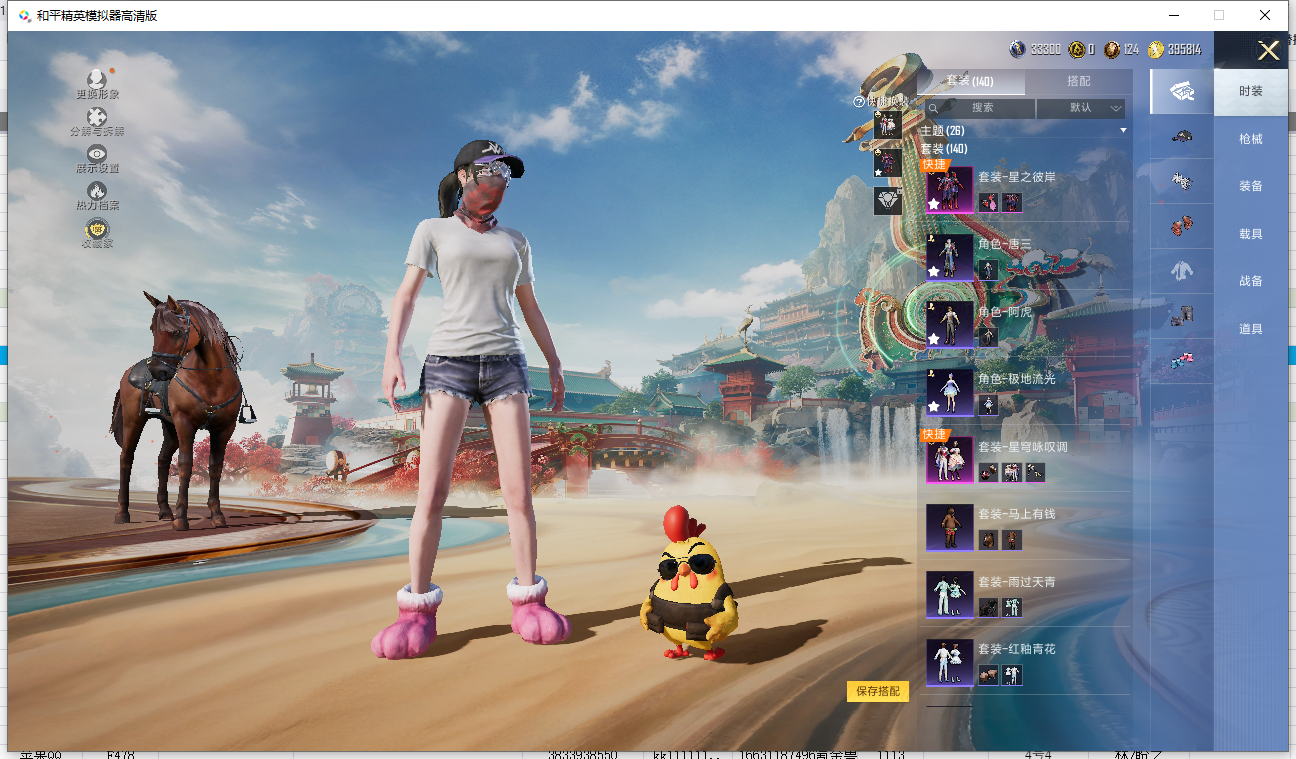
Task: Click first small piece icon under 套装-星穹咏叹调
Action: click(988, 473)
